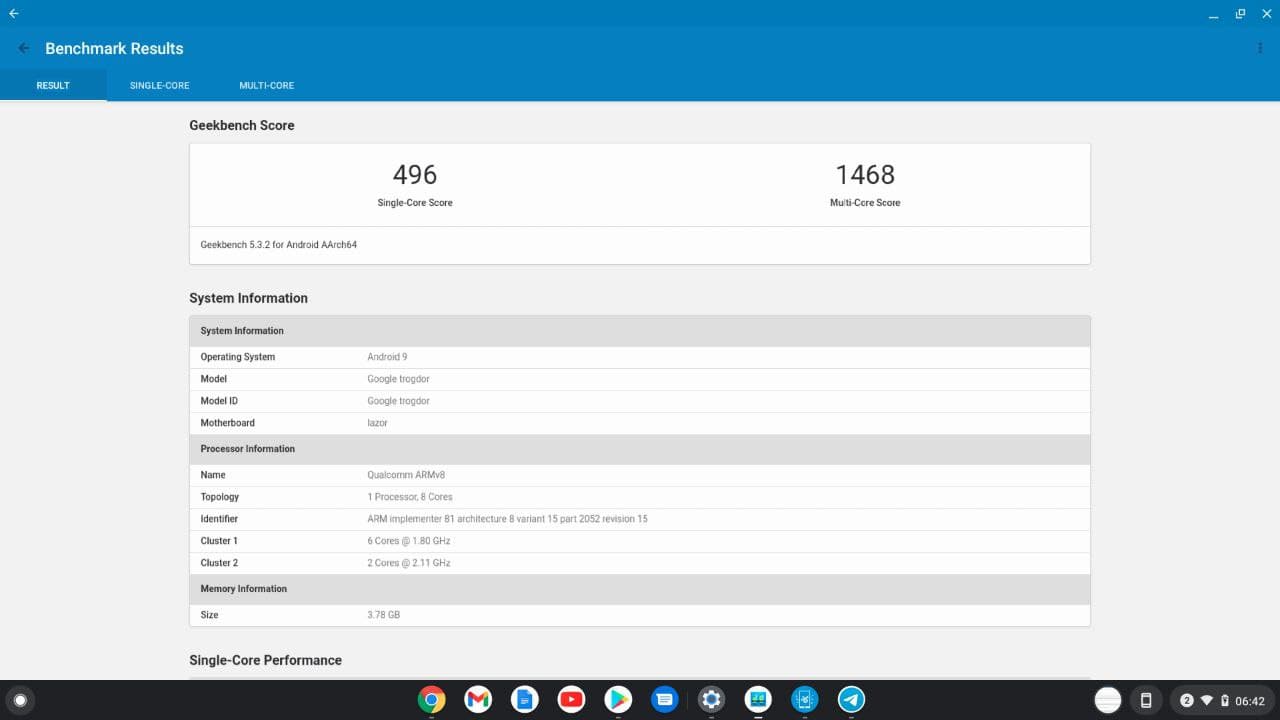Screen dimensions: 1280x720
Task: Click the multi-core score 1468
Action: tap(865, 175)
